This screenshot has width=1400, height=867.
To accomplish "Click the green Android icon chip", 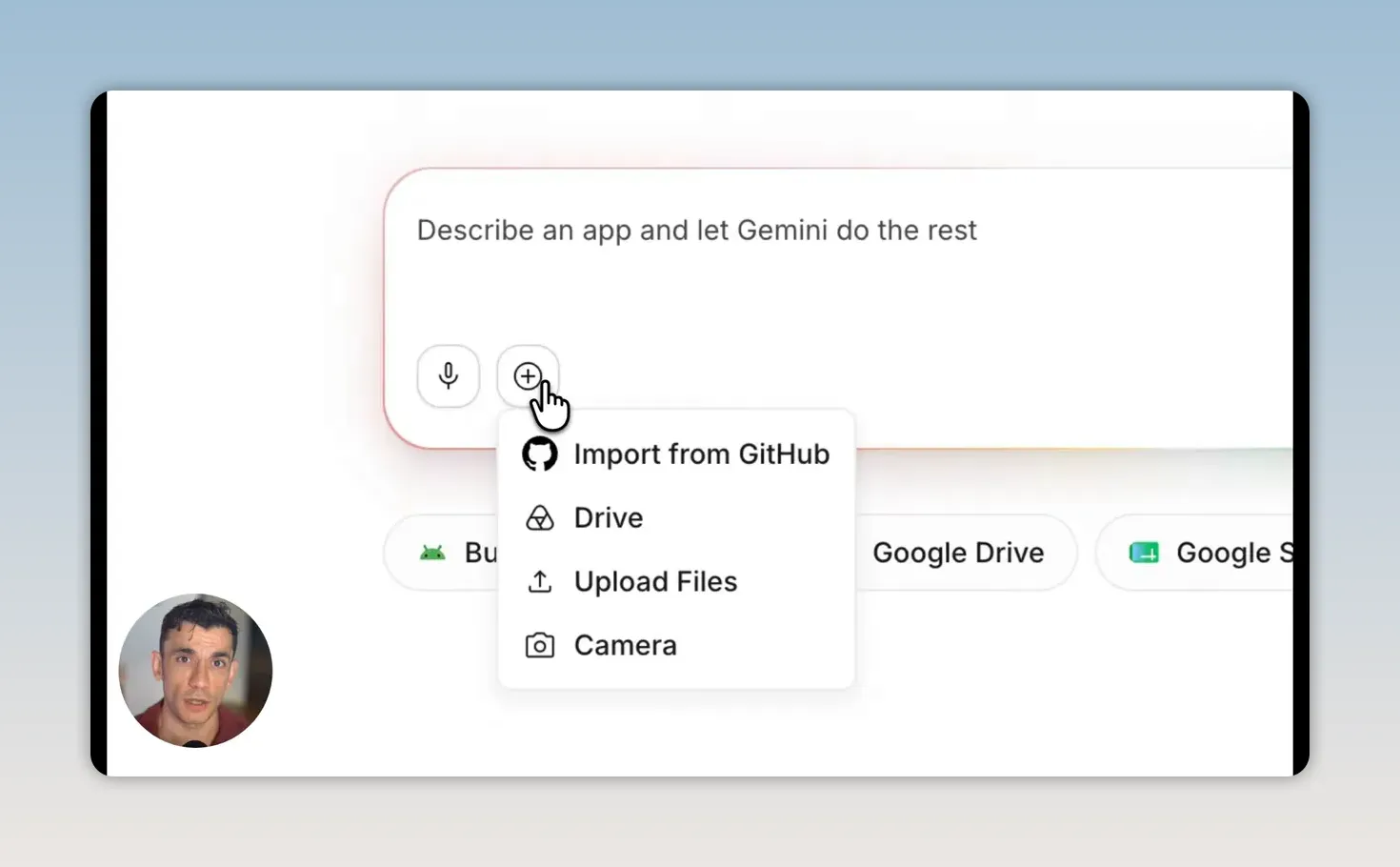I will click(x=442, y=553).
